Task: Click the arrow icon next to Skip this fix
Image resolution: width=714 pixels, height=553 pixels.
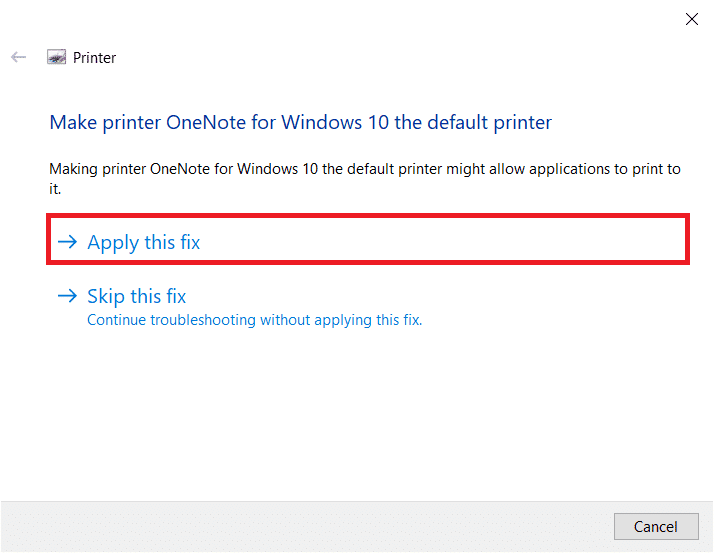Action: [67, 296]
